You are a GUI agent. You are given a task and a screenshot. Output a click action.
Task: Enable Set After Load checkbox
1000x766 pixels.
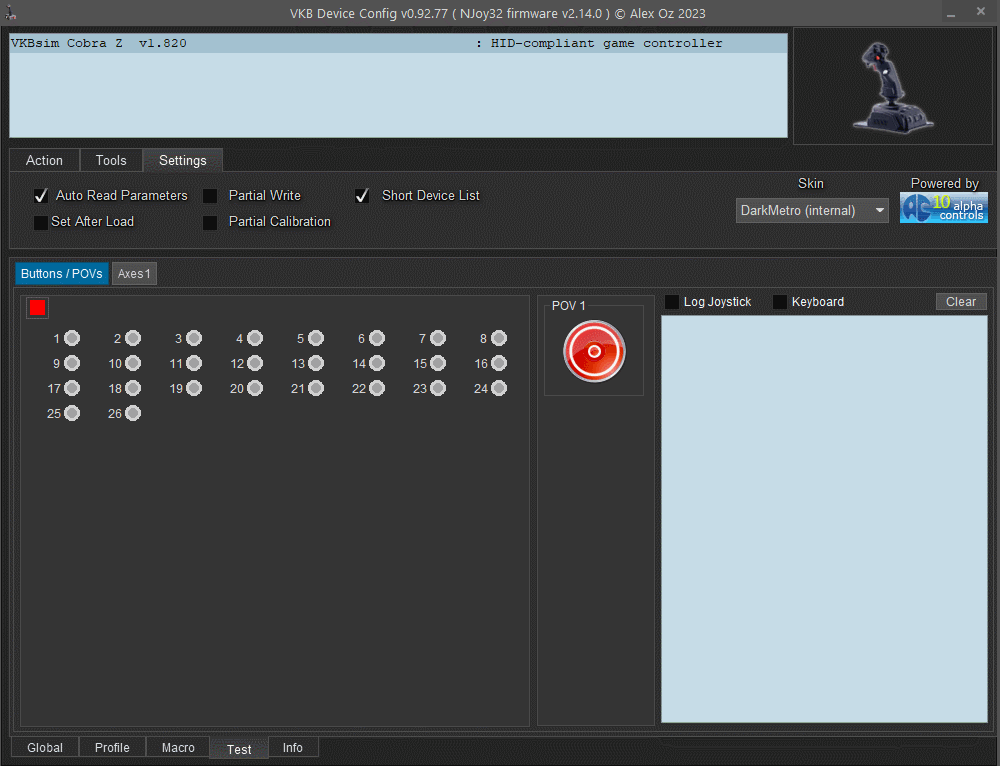[41, 223]
